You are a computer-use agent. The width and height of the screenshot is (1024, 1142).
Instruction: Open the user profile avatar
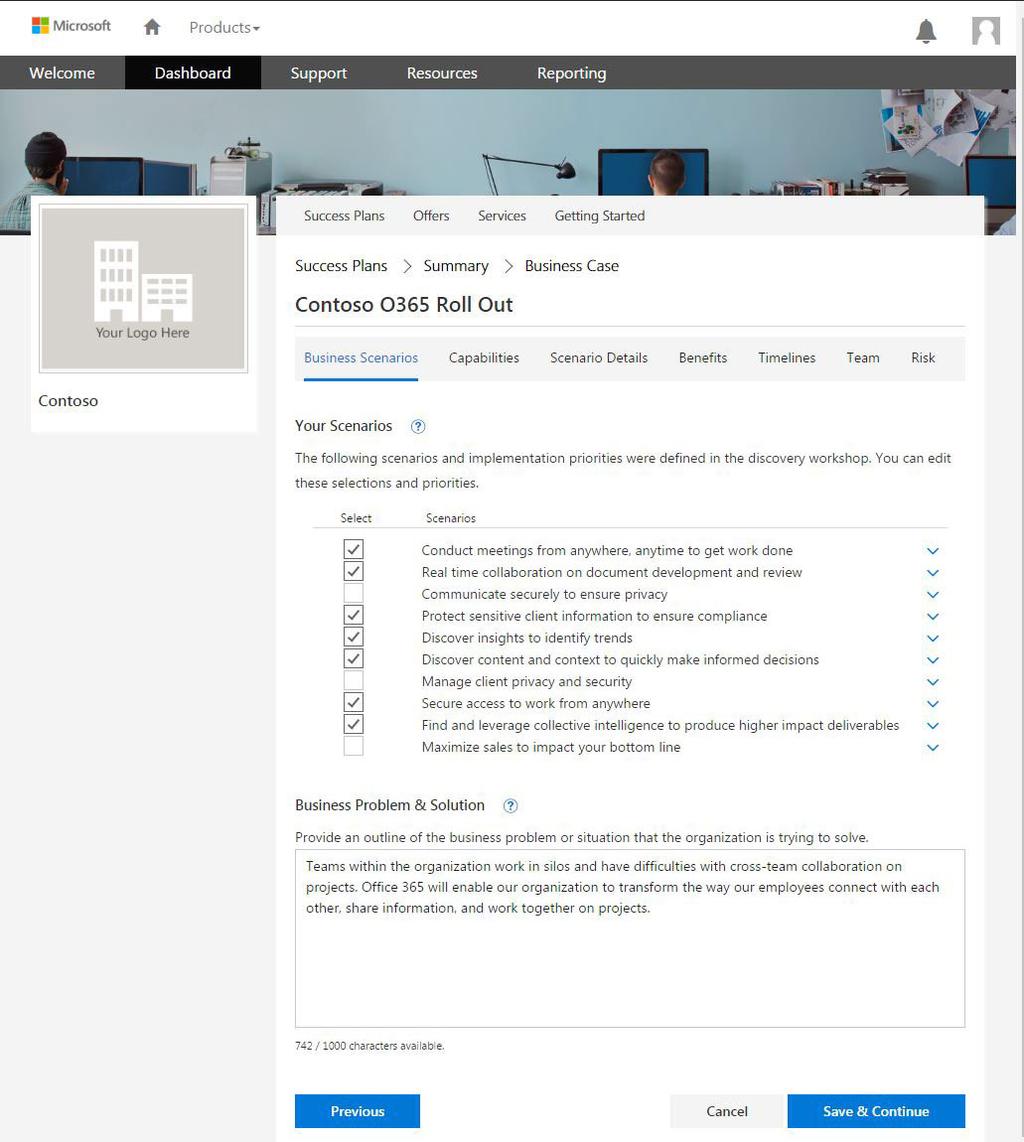[x=985, y=31]
